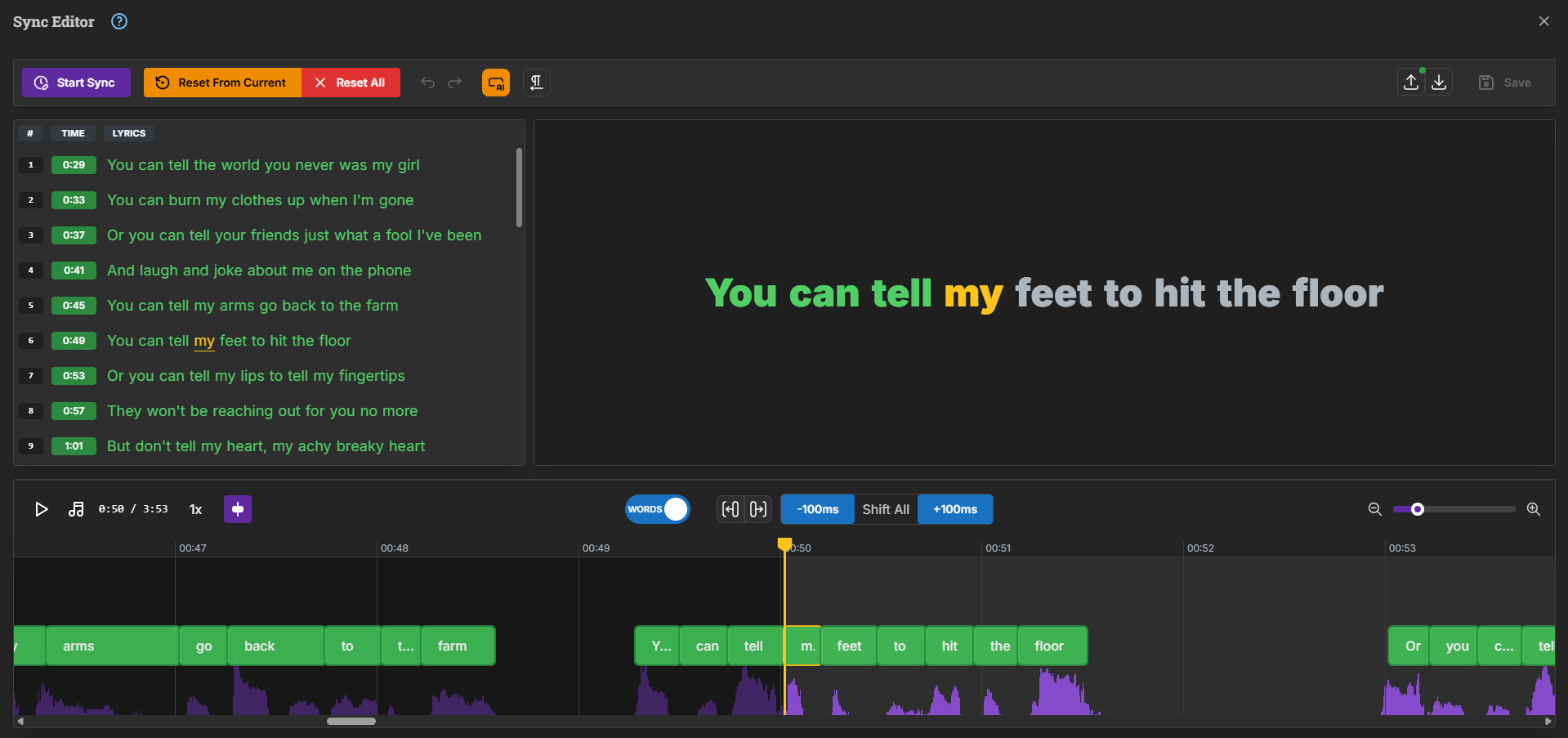
Task: Change the 1x playback speed
Action: pos(196,509)
